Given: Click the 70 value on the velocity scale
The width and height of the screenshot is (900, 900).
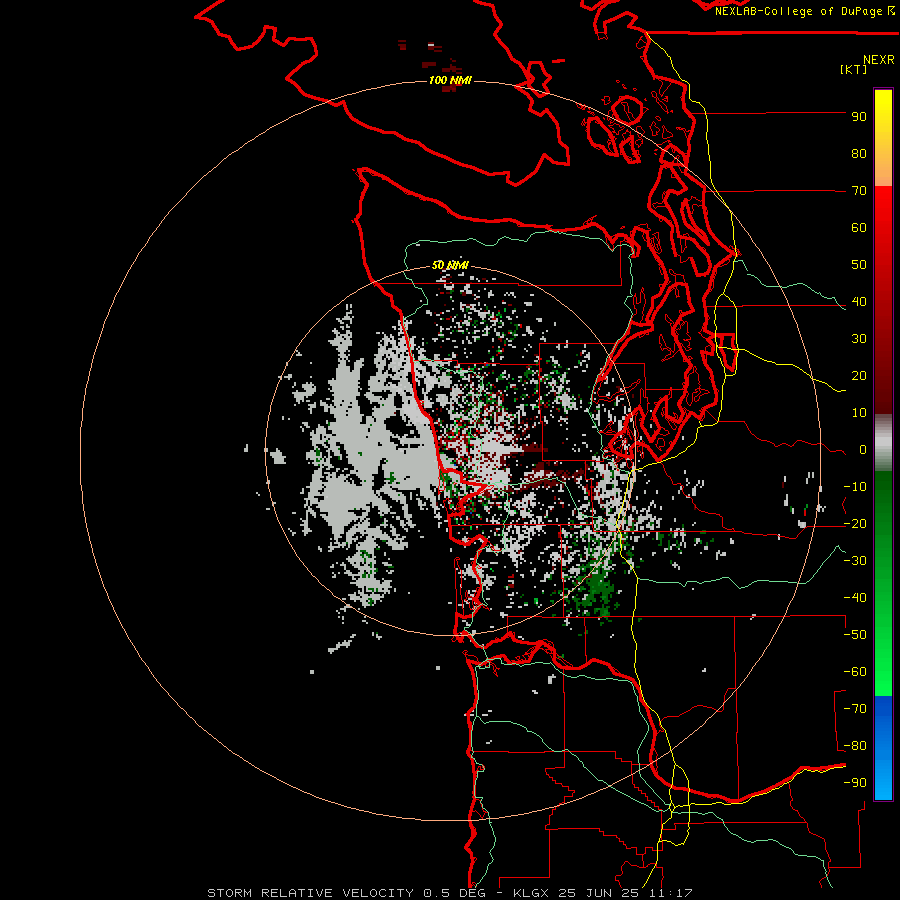Looking at the screenshot, I should pyautogui.click(x=859, y=191).
